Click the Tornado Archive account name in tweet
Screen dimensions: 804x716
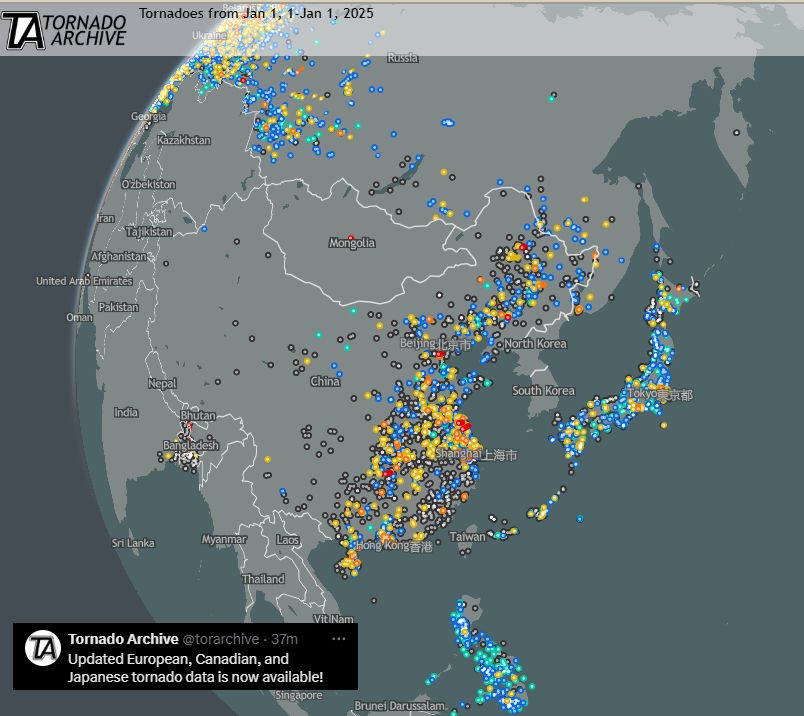[x=123, y=639]
